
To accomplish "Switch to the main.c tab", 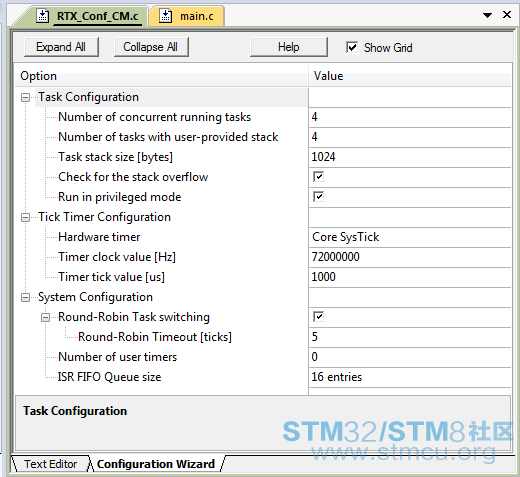I will 187,16.
